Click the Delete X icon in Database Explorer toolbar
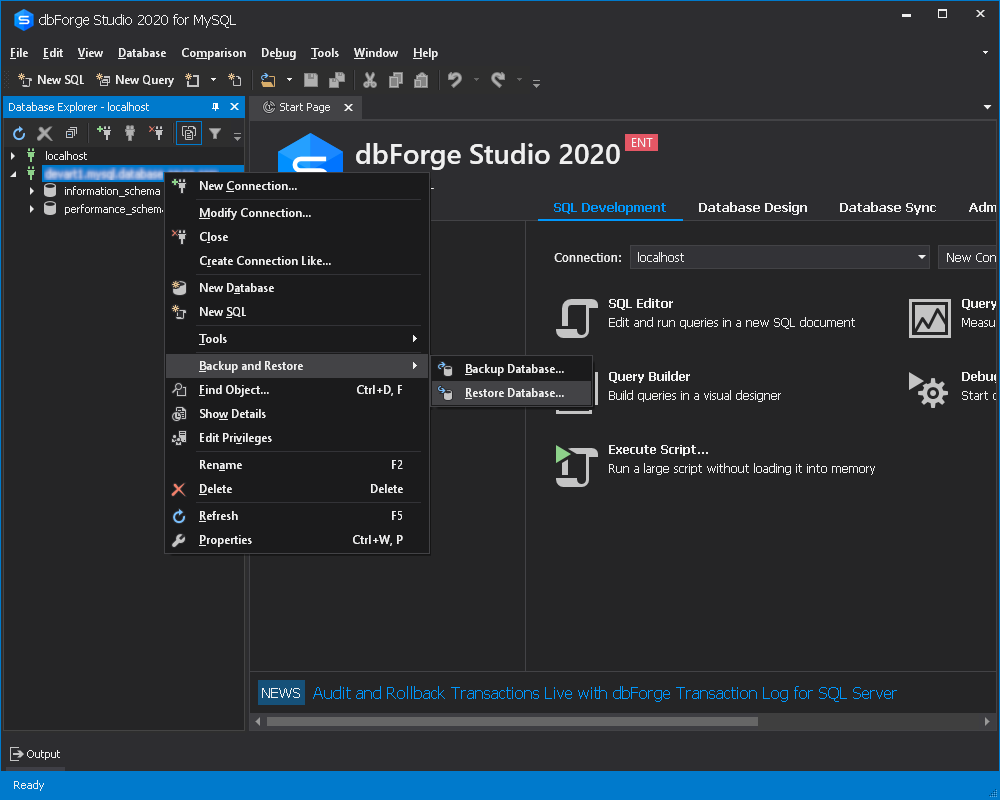This screenshot has width=1000, height=800. (45, 133)
